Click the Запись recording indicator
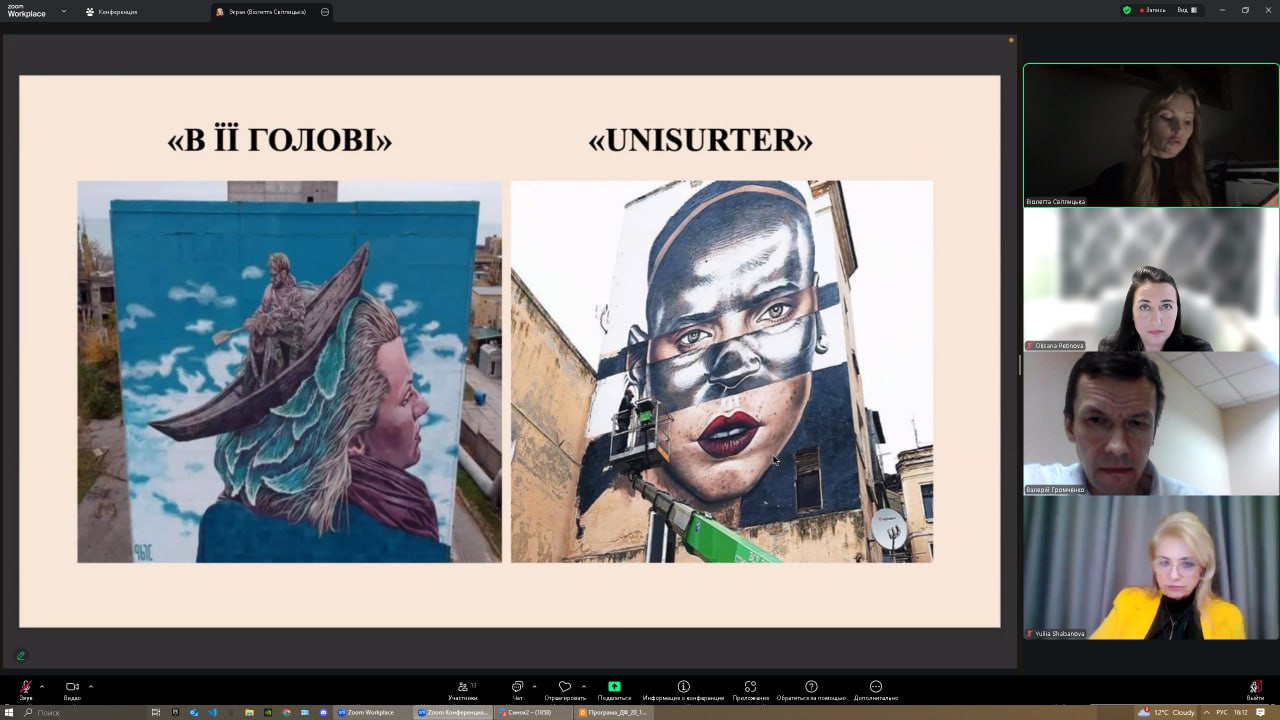 (x=1152, y=10)
